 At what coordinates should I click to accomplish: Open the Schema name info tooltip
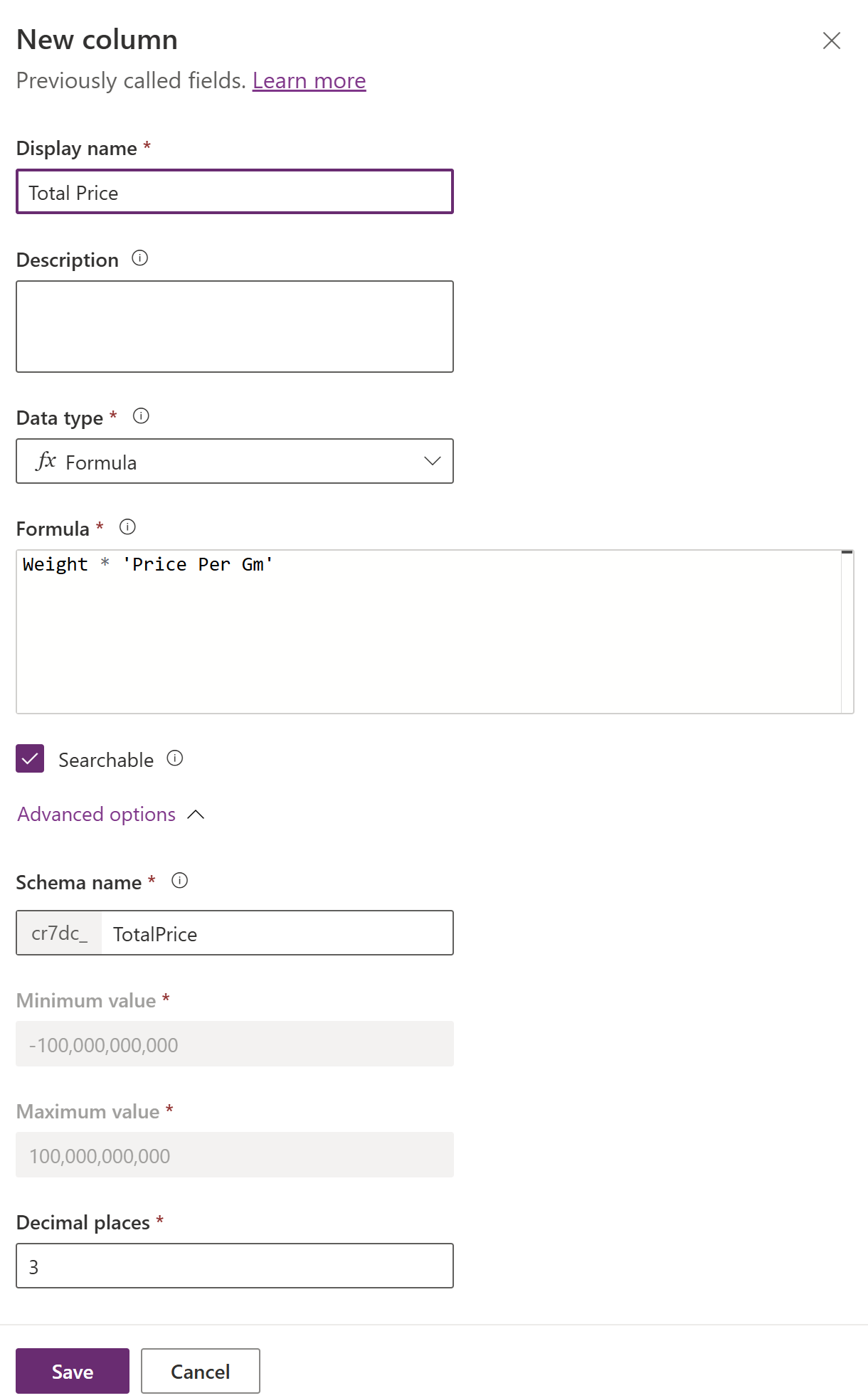(181, 881)
